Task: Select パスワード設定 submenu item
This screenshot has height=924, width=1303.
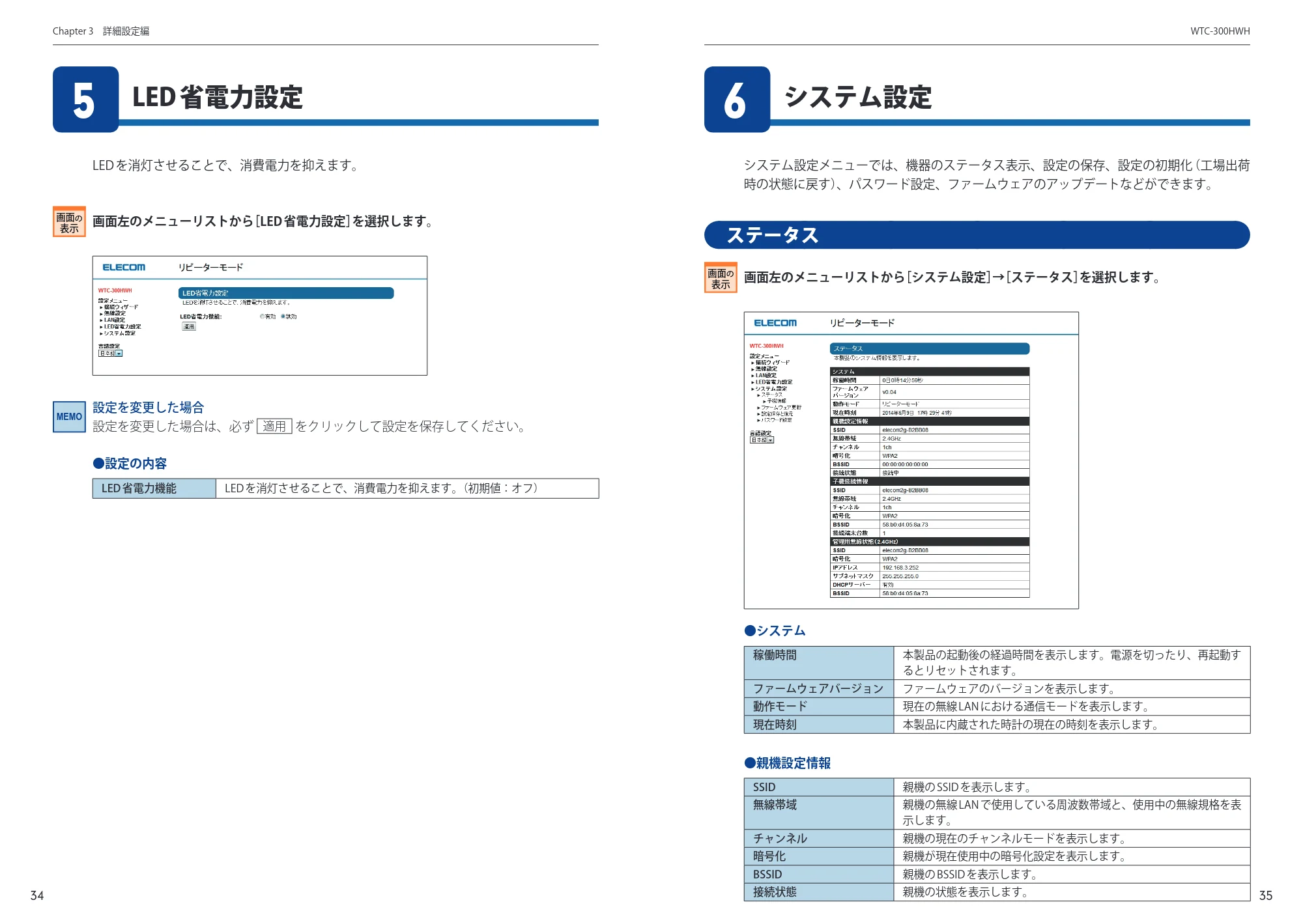Action: [x=777, y=421]
